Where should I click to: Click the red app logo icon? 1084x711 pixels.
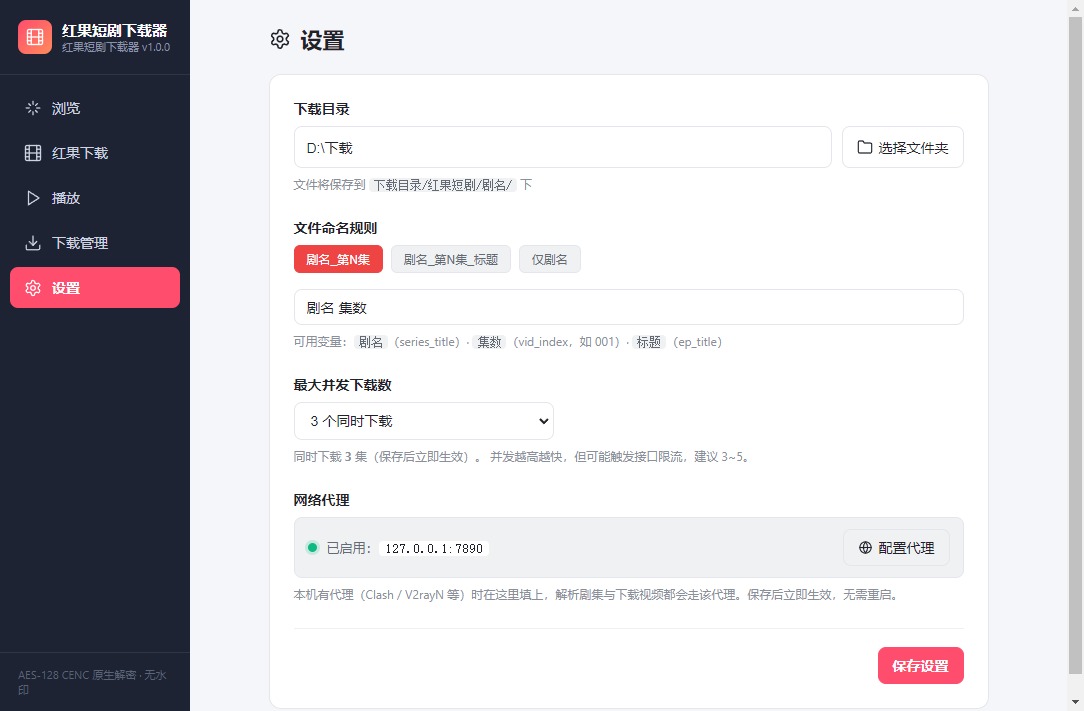click(x=35, y=37)
